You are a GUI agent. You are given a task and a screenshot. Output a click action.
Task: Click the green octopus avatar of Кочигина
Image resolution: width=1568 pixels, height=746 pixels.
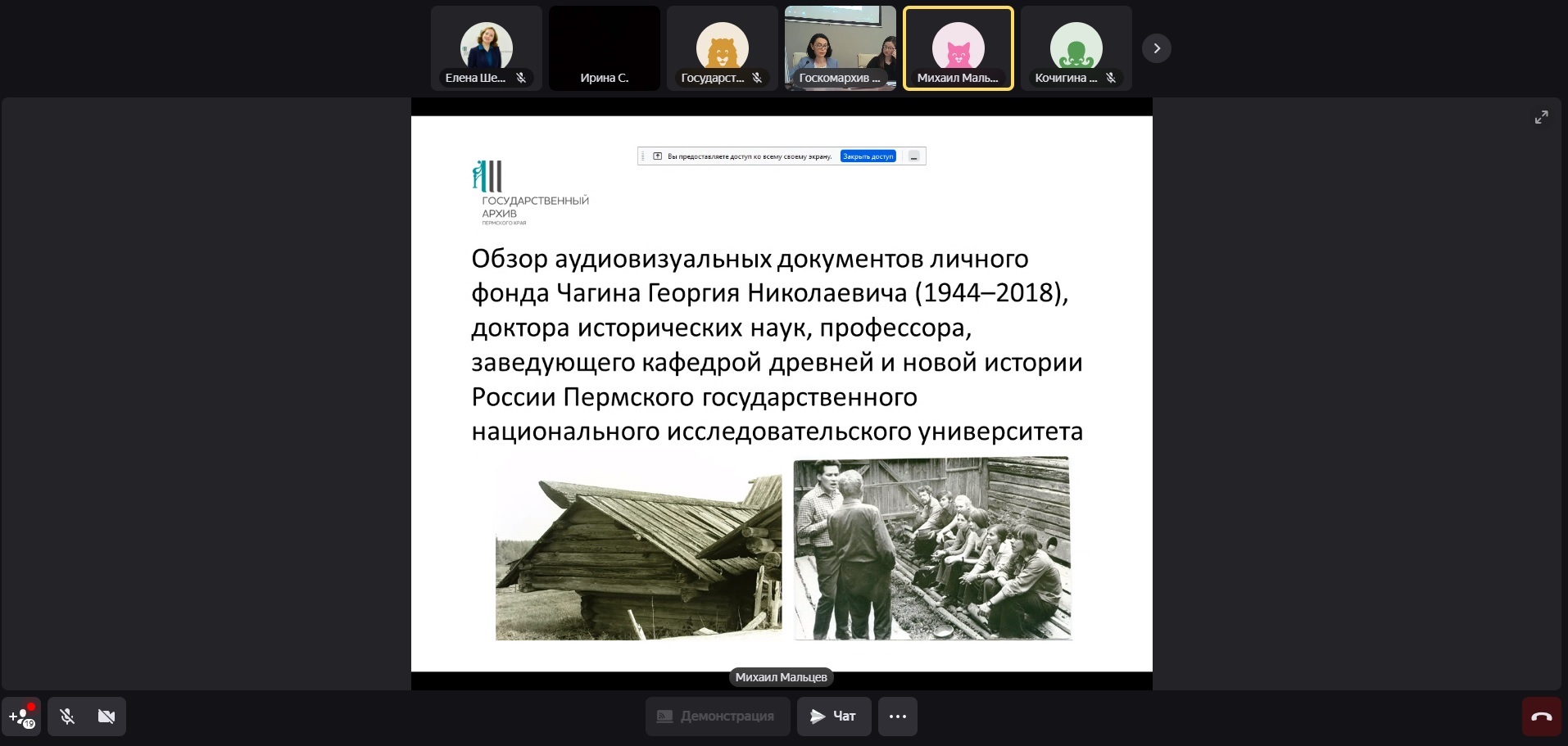coord(1076,47)
